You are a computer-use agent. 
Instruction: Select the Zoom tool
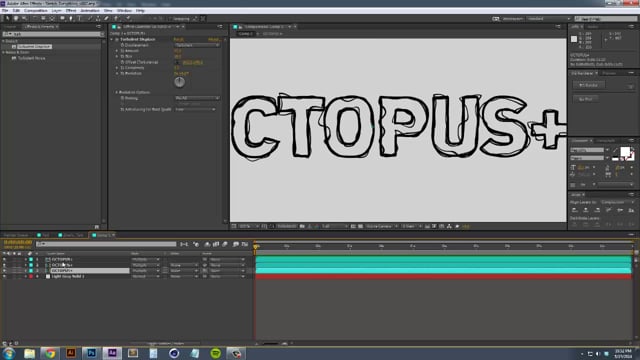click(24, 18)
